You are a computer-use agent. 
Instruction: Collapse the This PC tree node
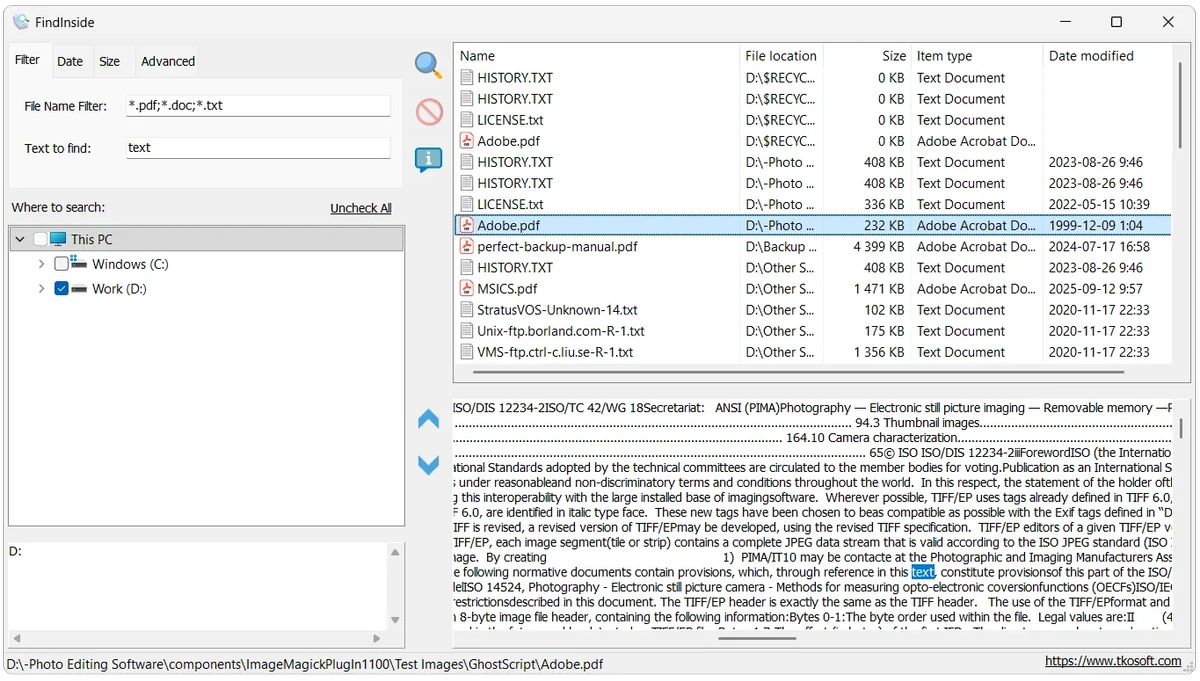(x=20, y=239)
